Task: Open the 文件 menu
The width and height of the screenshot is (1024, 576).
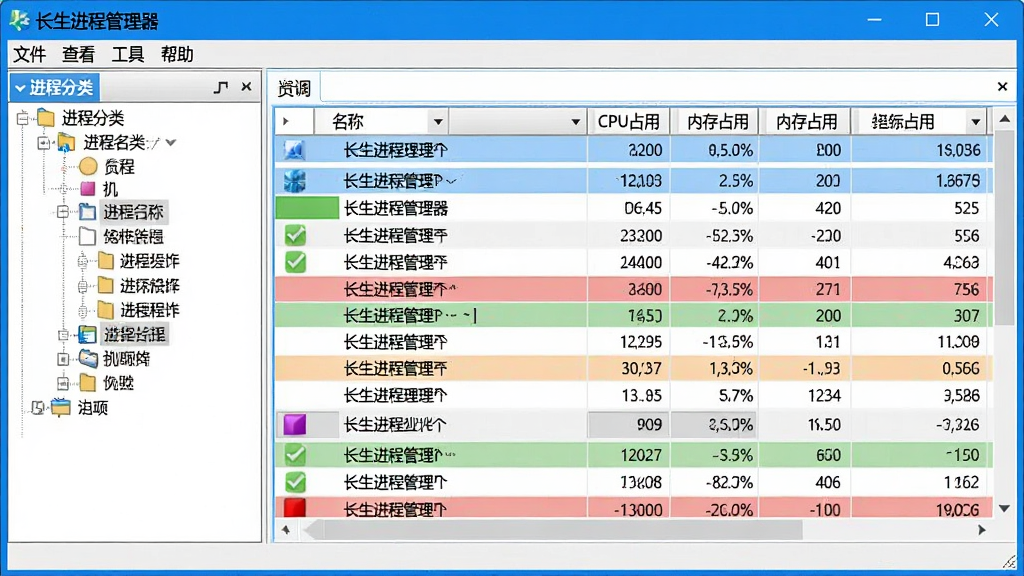Action: [x=30, y=54]
